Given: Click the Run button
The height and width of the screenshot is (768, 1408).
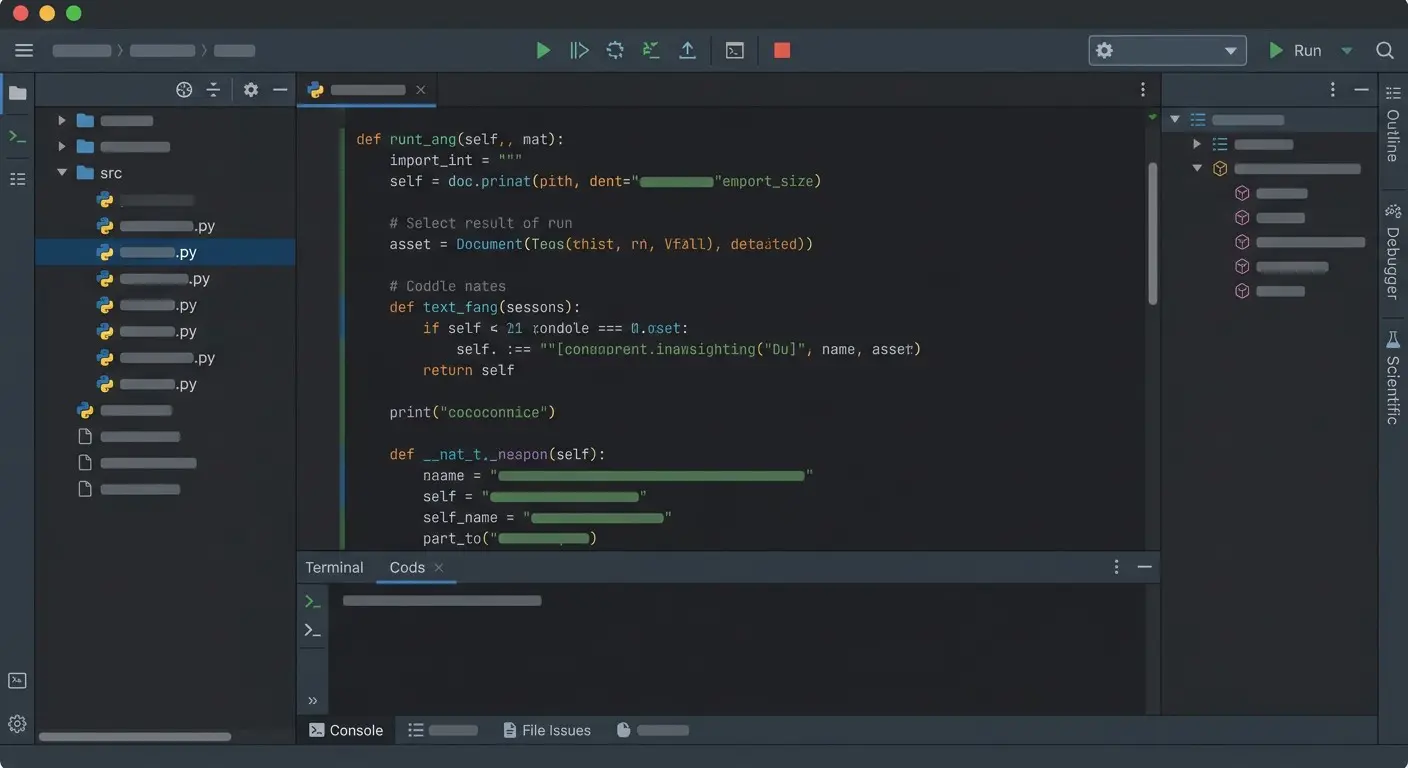Looking at the screenshot, I should (1295, 50).
